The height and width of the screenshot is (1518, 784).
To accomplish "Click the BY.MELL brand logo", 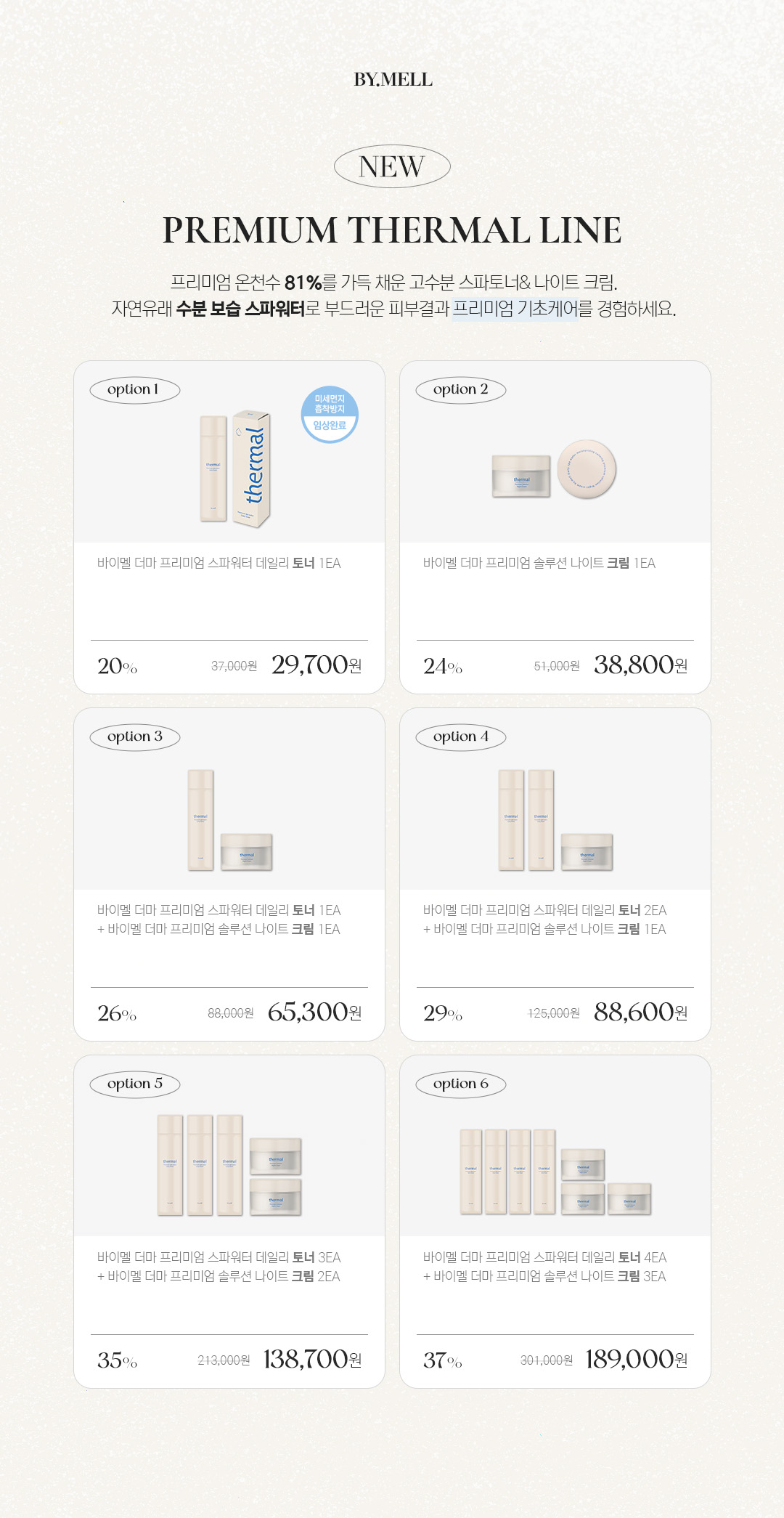I will 393,80.
